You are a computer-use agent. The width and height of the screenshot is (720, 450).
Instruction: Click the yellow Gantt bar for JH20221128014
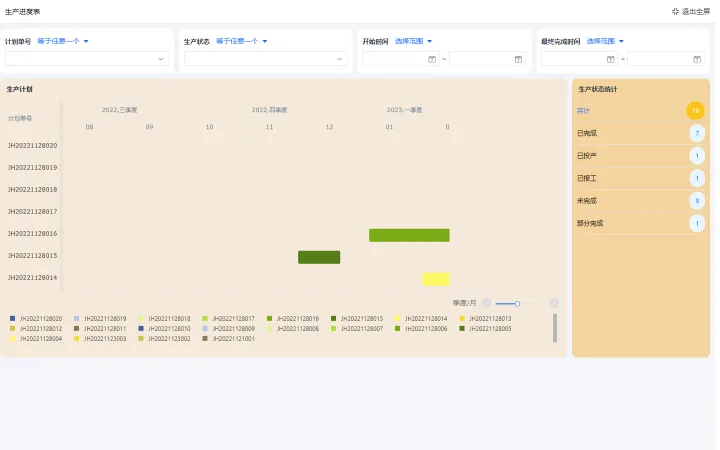click(x=436, y=279)
